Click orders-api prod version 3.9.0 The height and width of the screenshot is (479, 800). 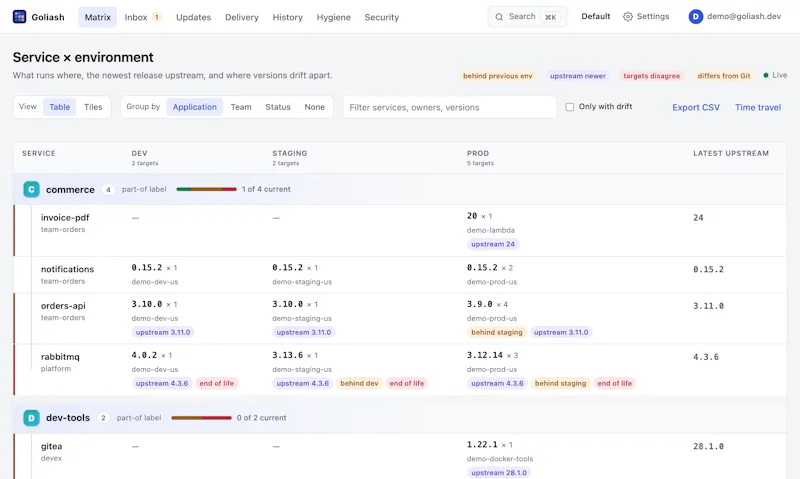[x=480, y=304]
